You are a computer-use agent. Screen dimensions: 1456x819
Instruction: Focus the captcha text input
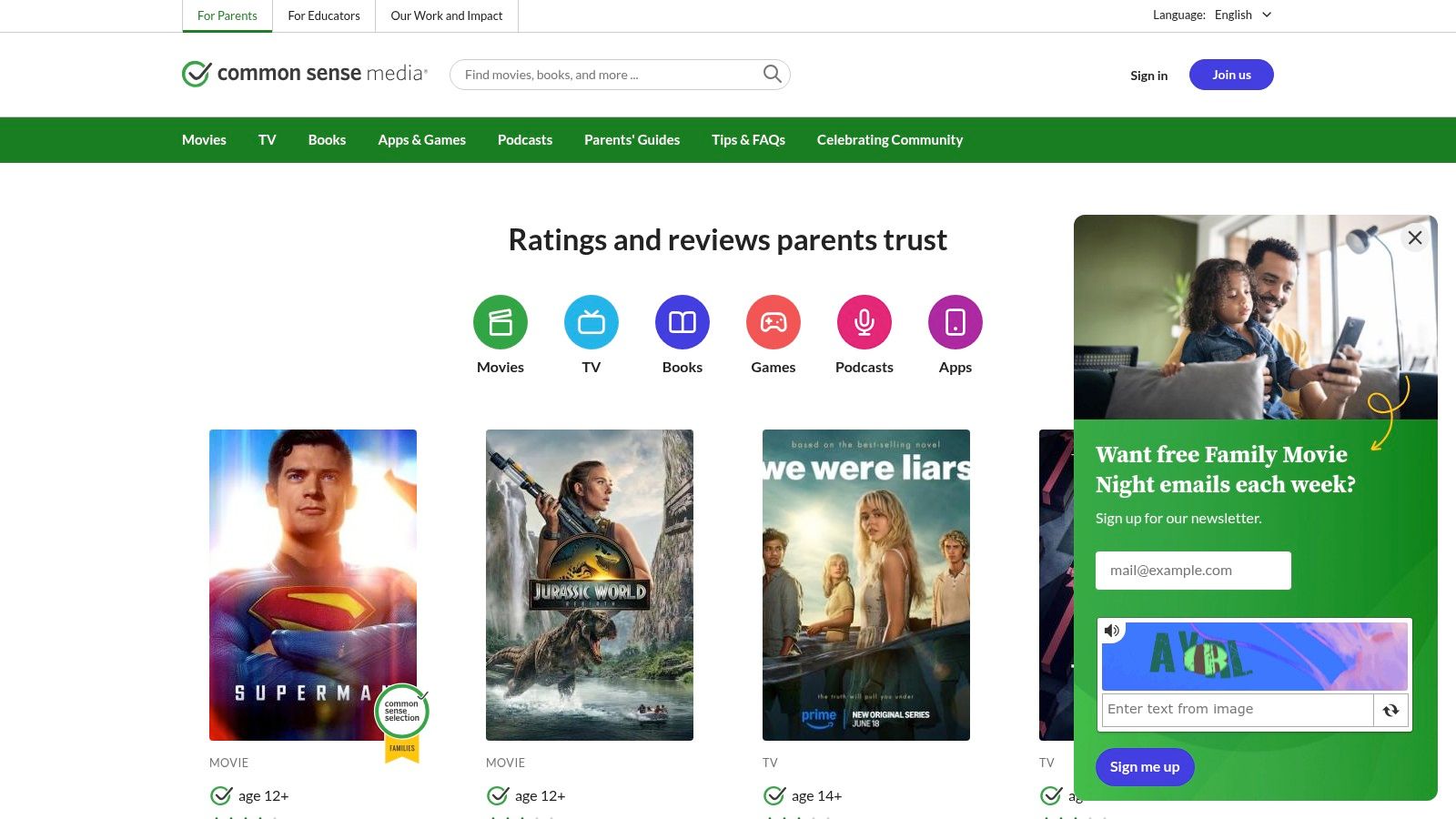pyautogui.click(x=1238, y=710)
